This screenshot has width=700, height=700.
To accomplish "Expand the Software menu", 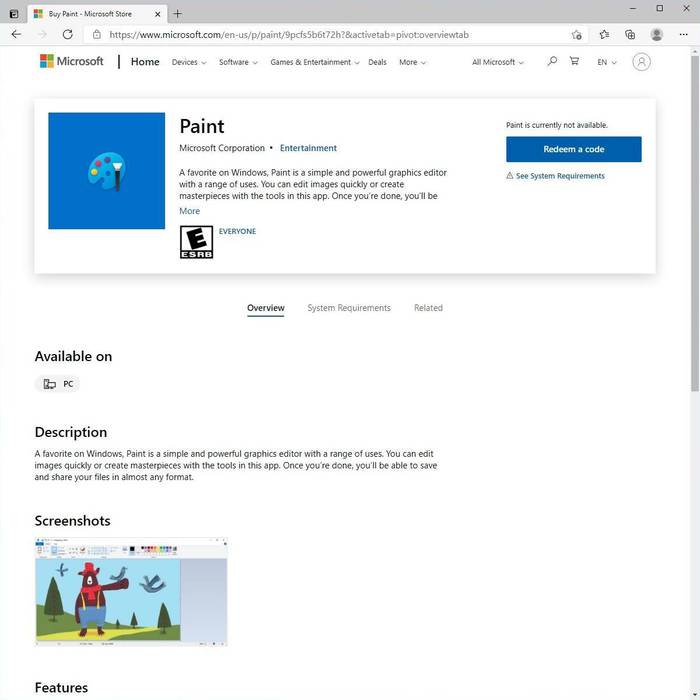I will coord(238,62).
